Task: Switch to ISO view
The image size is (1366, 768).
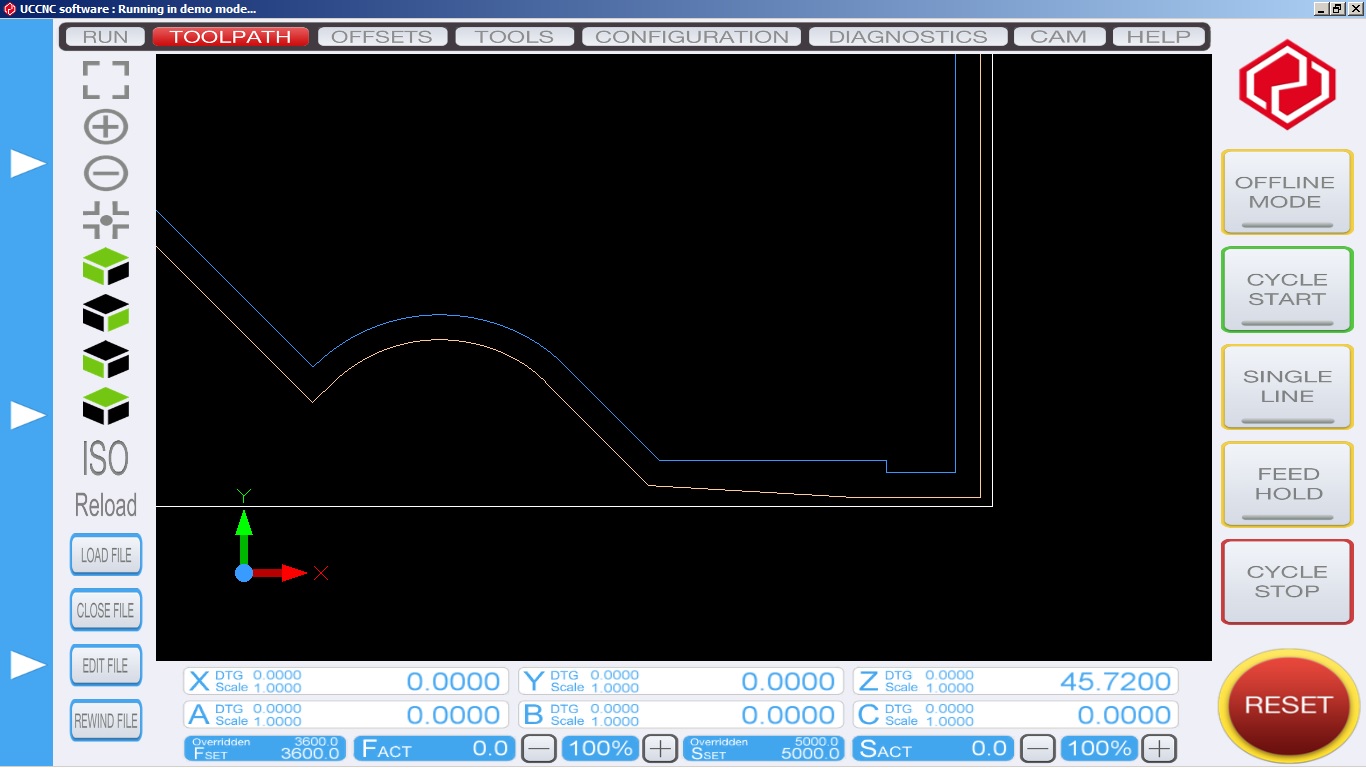Action: point(105,459)
